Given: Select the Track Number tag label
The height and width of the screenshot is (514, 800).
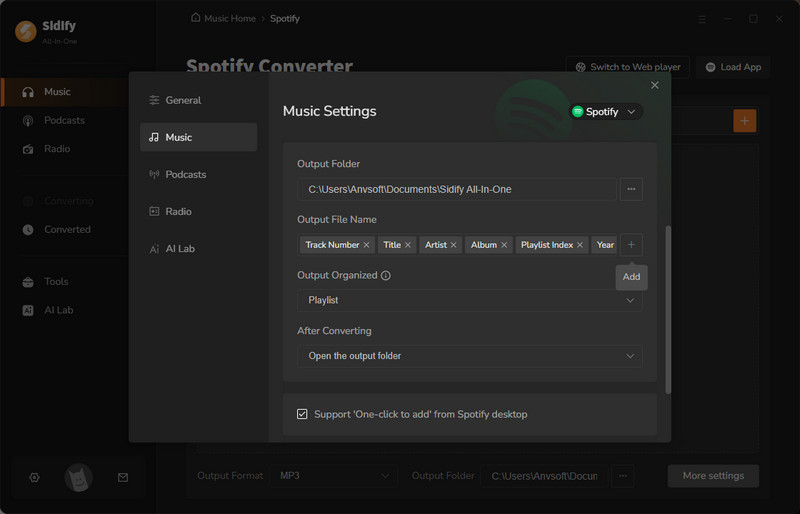Looking at the screenshot, I should [332, 245].
